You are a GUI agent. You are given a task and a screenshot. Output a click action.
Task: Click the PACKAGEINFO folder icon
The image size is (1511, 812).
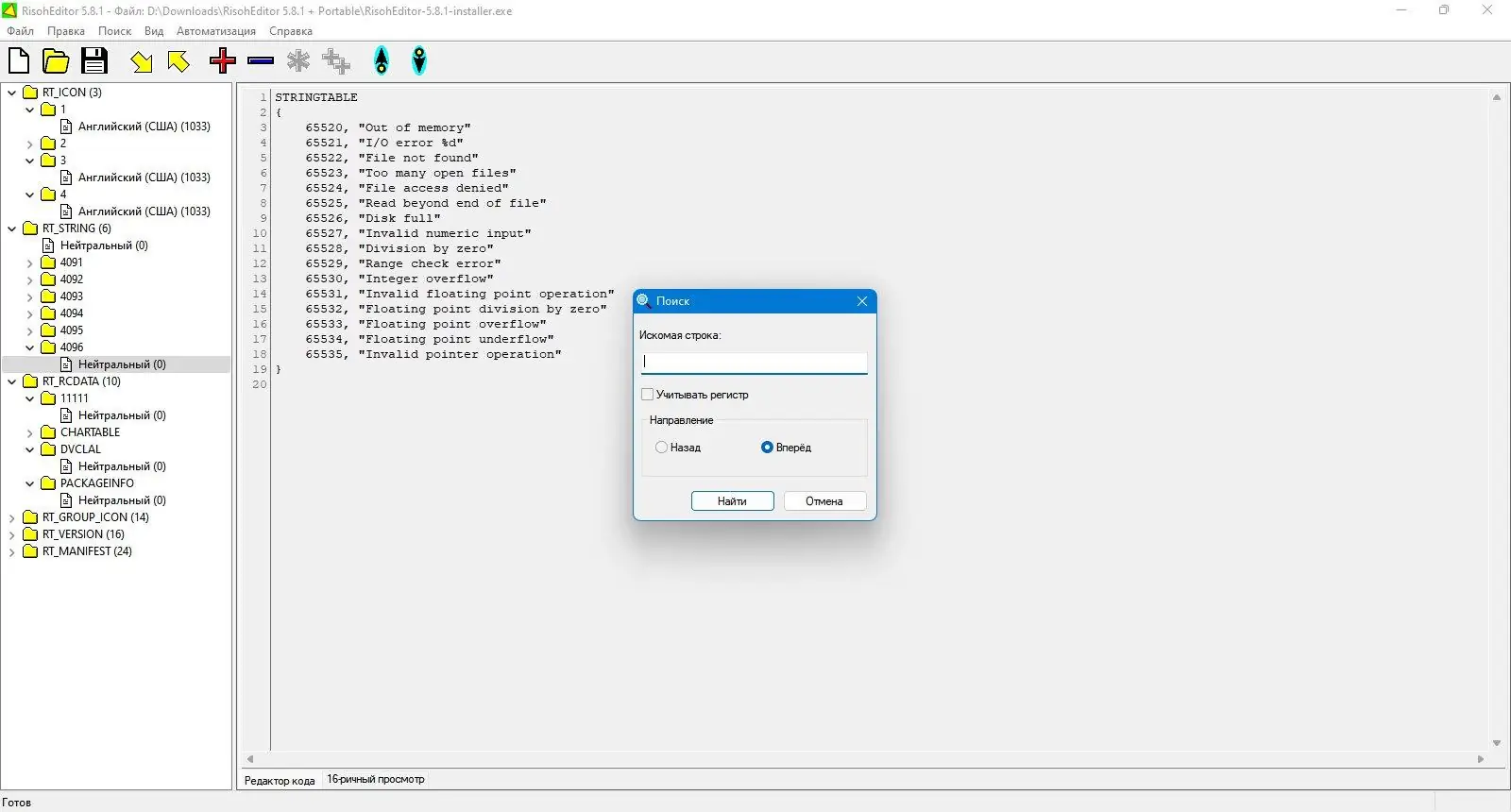[48, 483]
